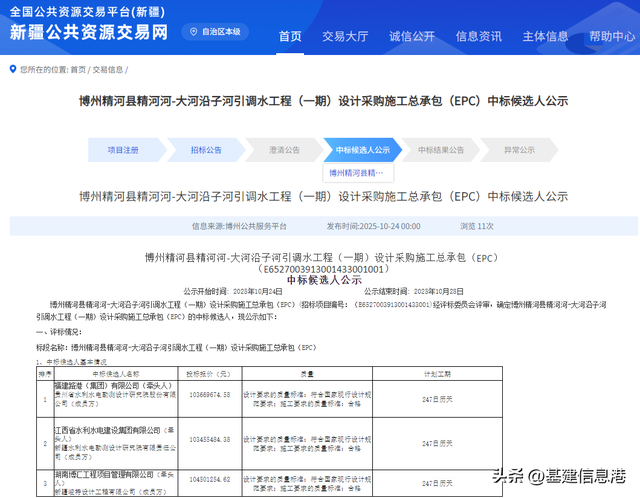Select 澄清公告 process step
Image resolution: width=640 pixels, height=498 pixels.
tap(284, 150)
